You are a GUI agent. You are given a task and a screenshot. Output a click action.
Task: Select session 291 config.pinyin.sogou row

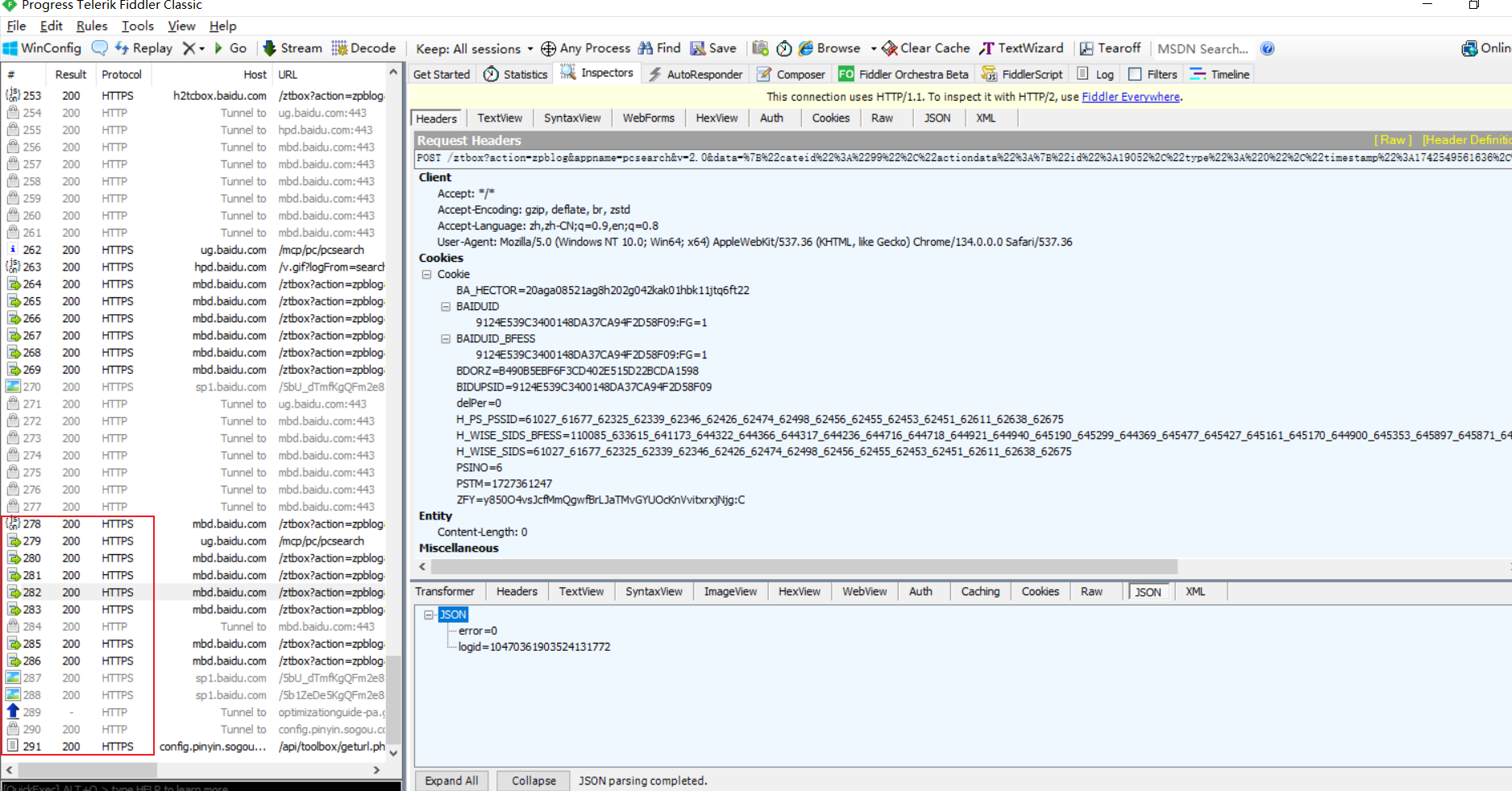coord(194,746)
